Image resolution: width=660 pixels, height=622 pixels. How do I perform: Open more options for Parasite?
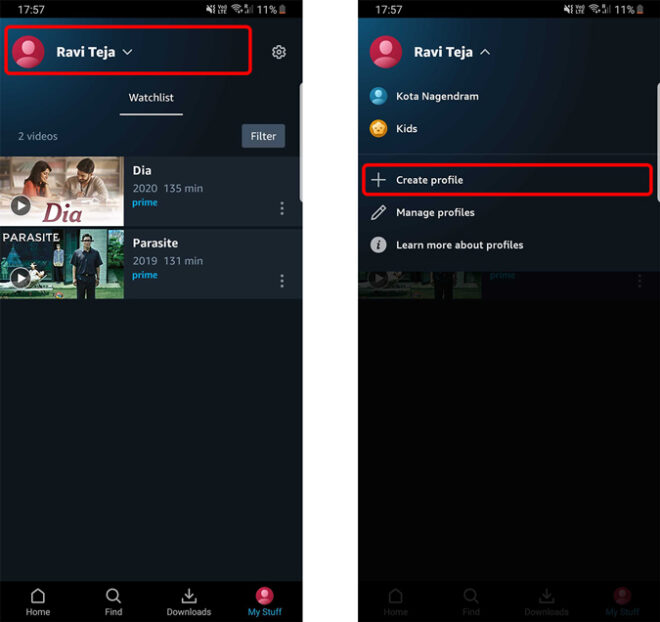point(282,281)
